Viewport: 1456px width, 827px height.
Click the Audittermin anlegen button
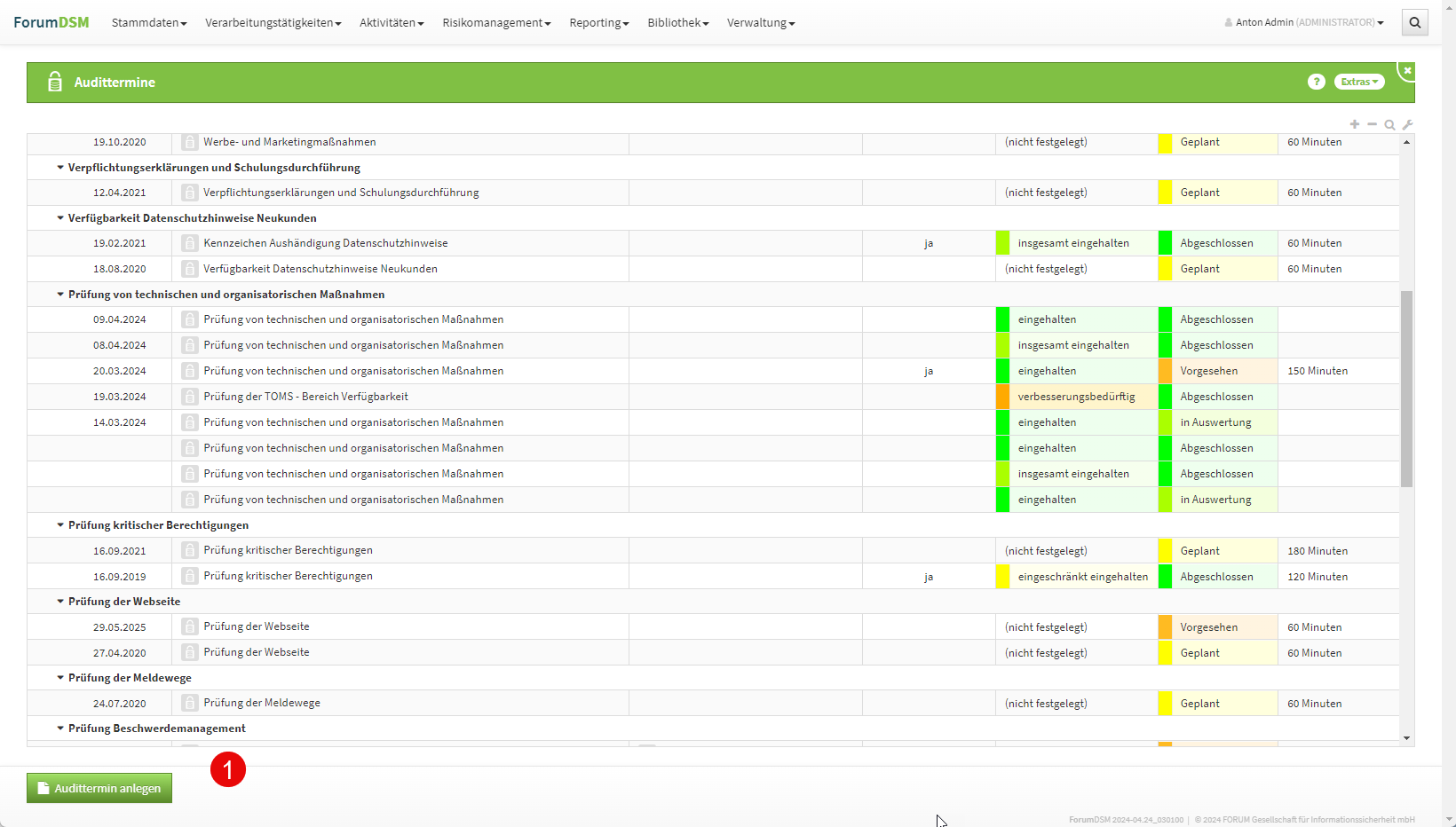tap(99, 788)
